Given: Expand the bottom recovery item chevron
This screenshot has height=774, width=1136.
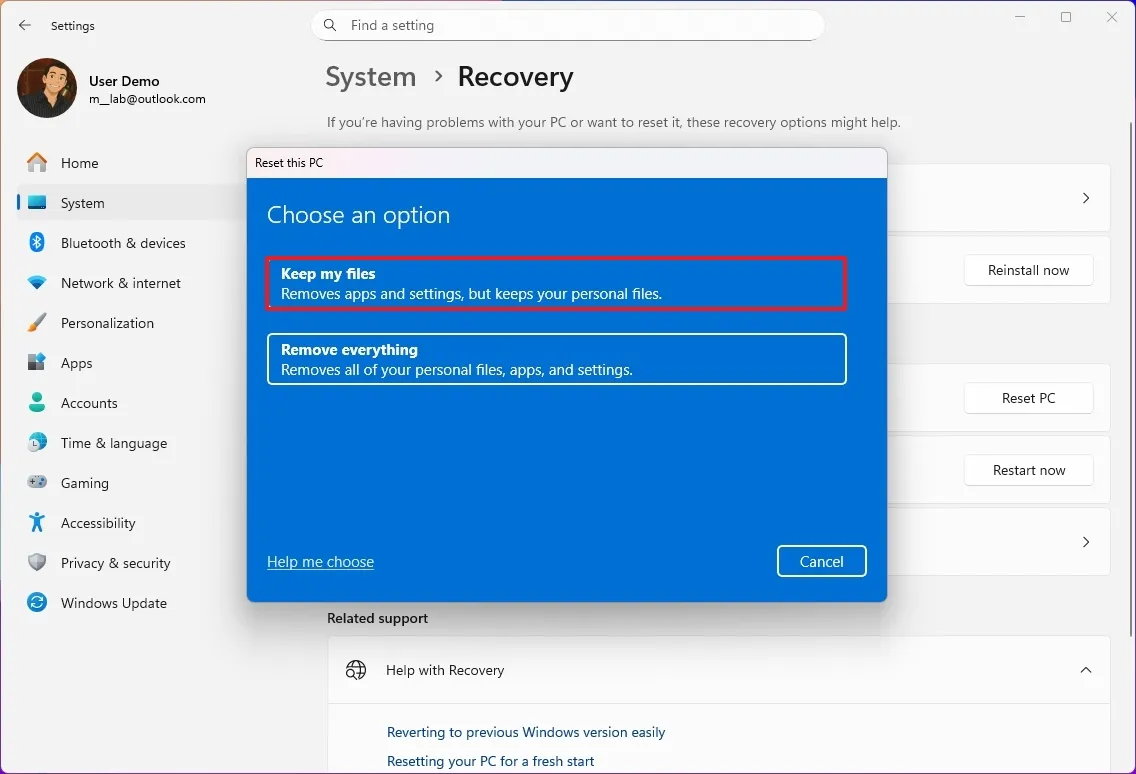Looking at the screenshot, I should (1086, 541).
